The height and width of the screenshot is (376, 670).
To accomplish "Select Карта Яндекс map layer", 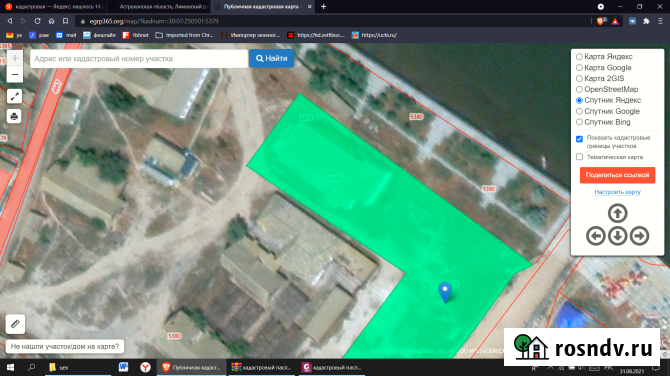I will pos(579,56).
